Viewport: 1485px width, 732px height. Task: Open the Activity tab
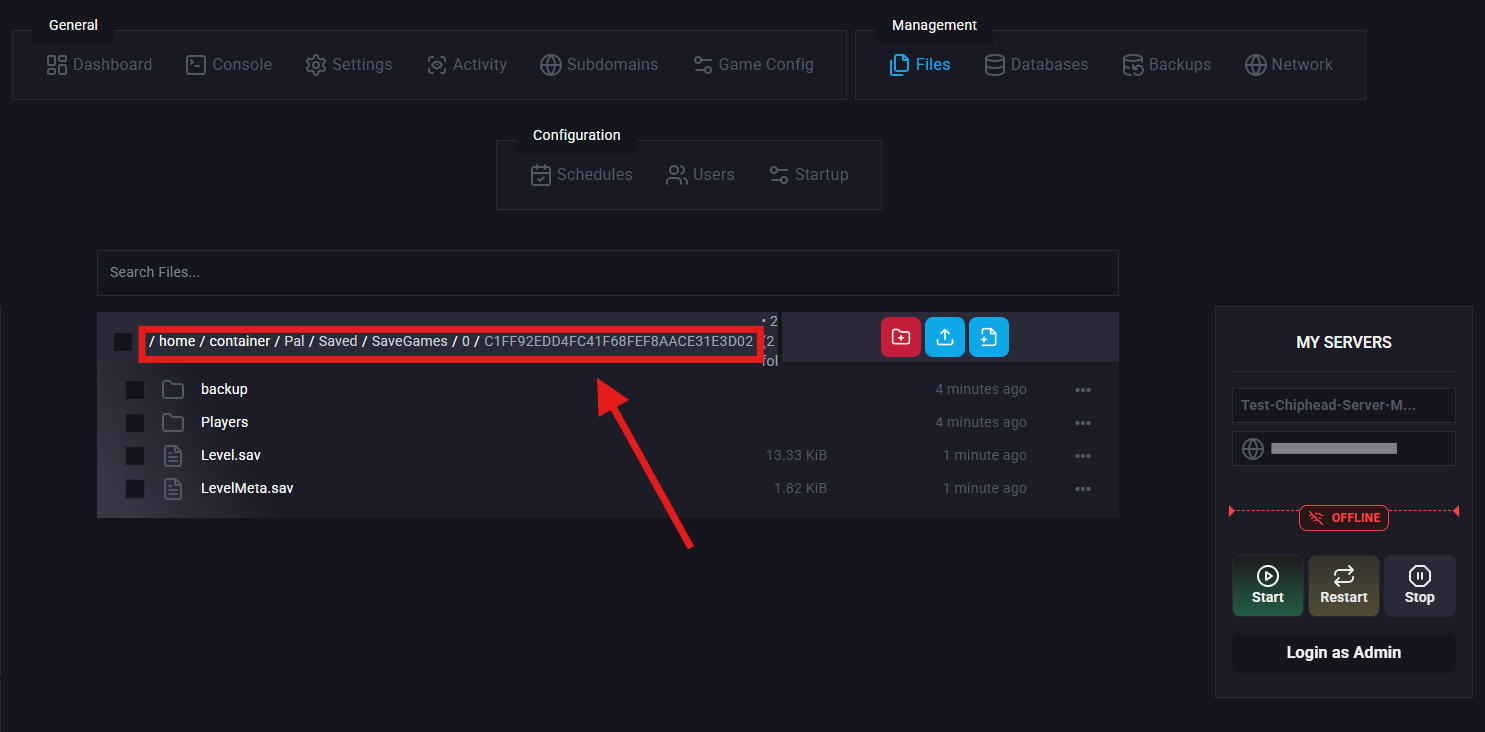click(467, 65)
